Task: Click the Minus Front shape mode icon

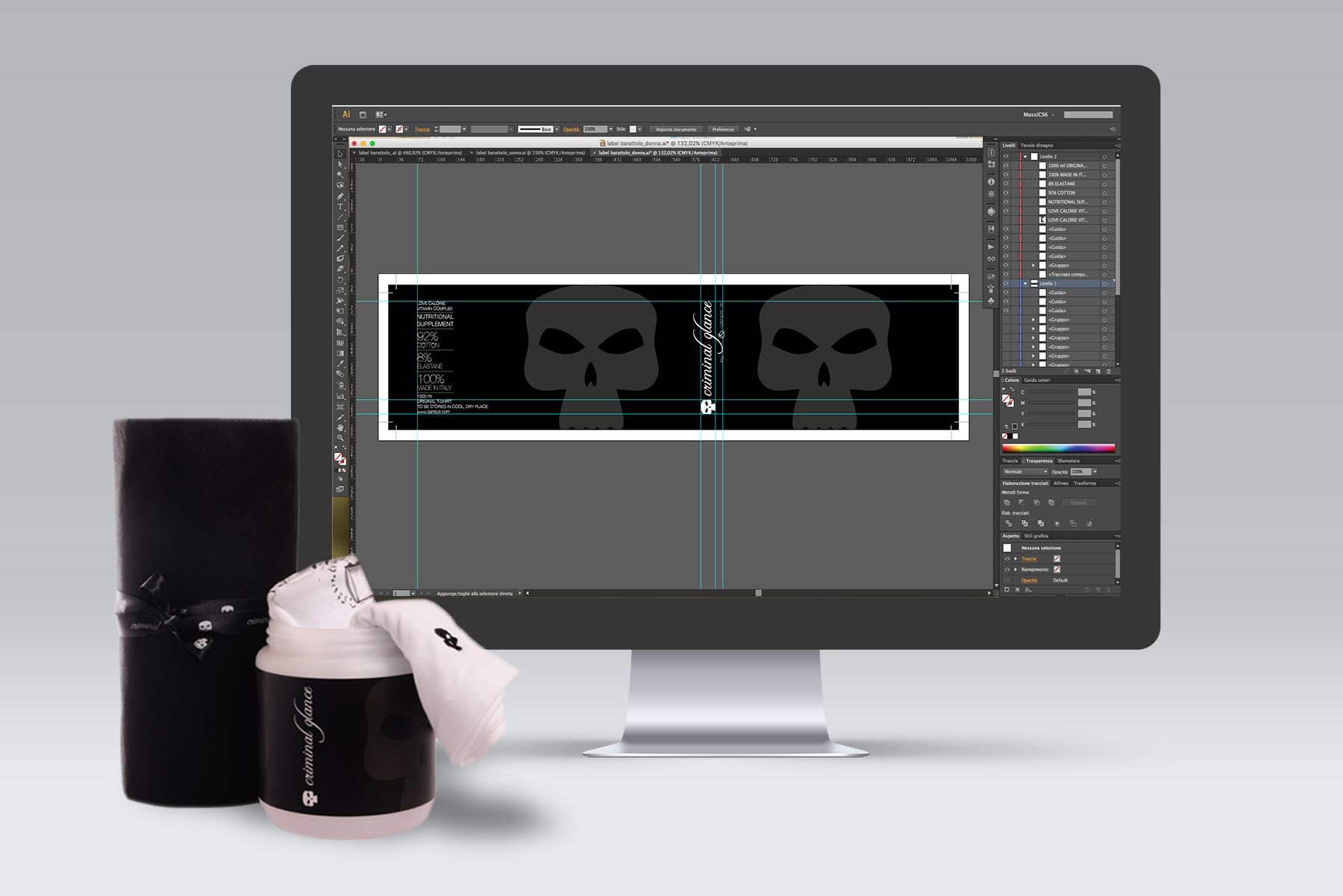Action: click(x=1022, y=502)
